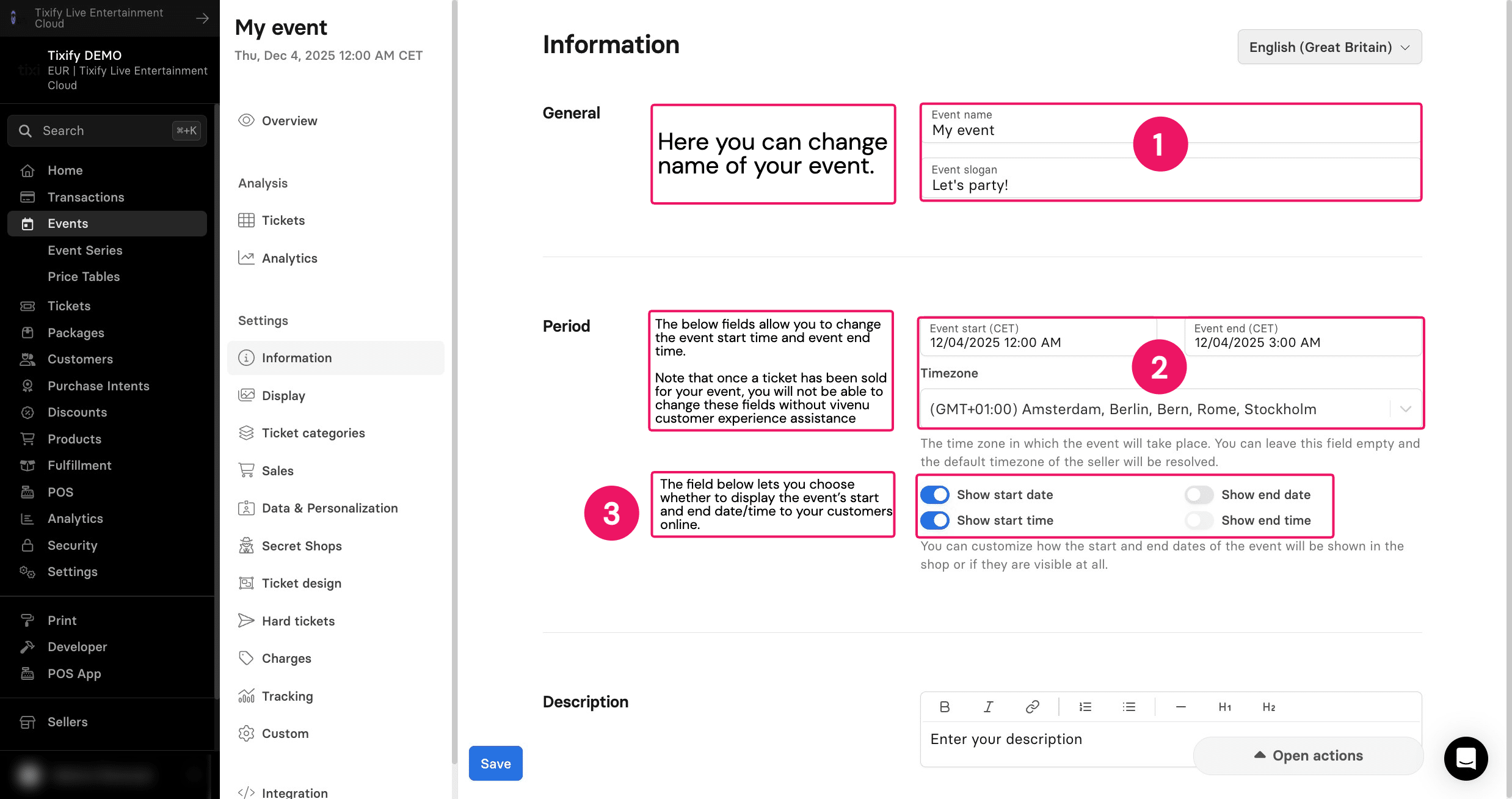Go to Discounts page
Screen dimensions: 1512x799
point(107,412)
